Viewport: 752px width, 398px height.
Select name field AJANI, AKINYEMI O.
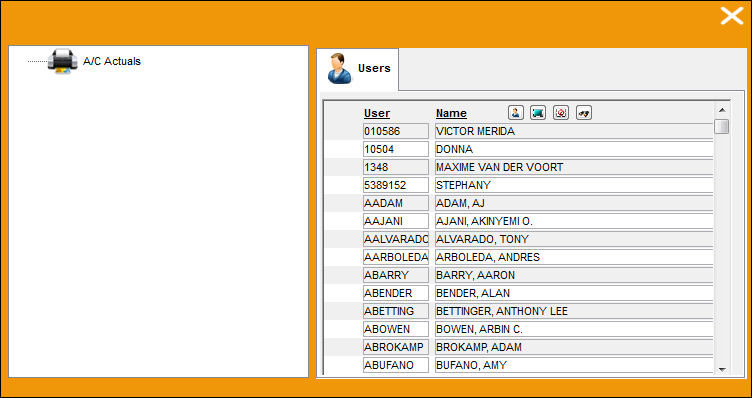(574, 221)
